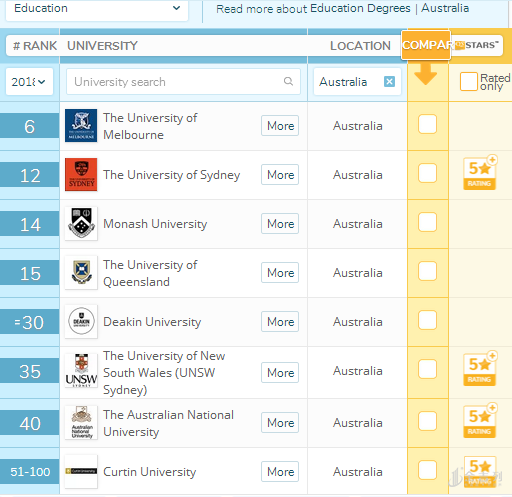Open the Deakin University logo

click(x=81, y=322)
